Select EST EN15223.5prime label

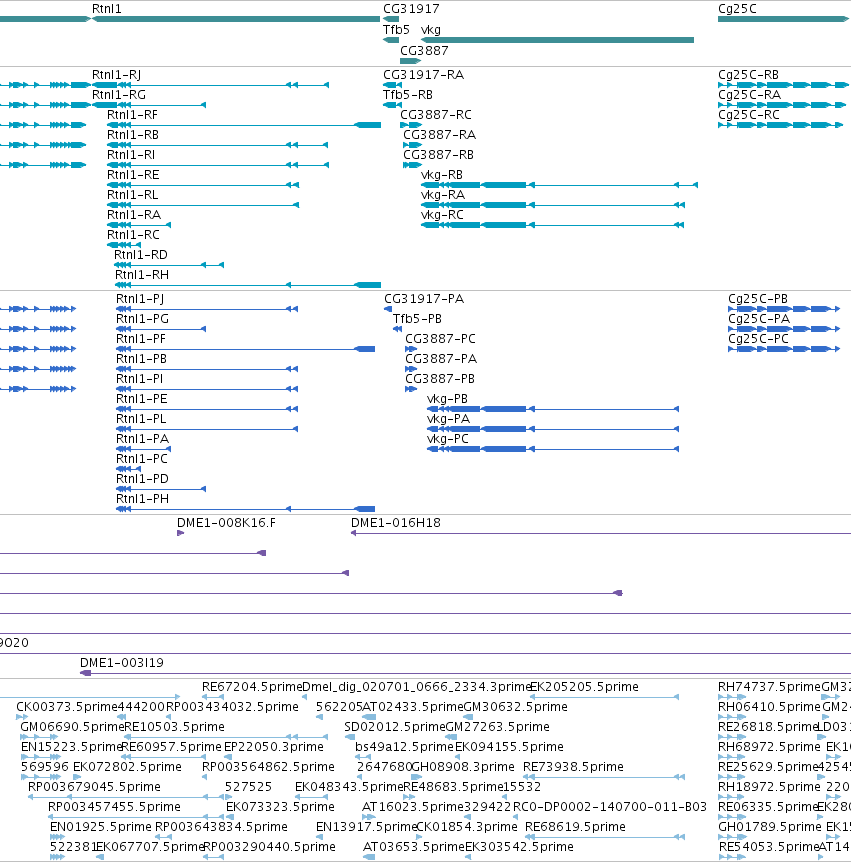tap(71, 747)
